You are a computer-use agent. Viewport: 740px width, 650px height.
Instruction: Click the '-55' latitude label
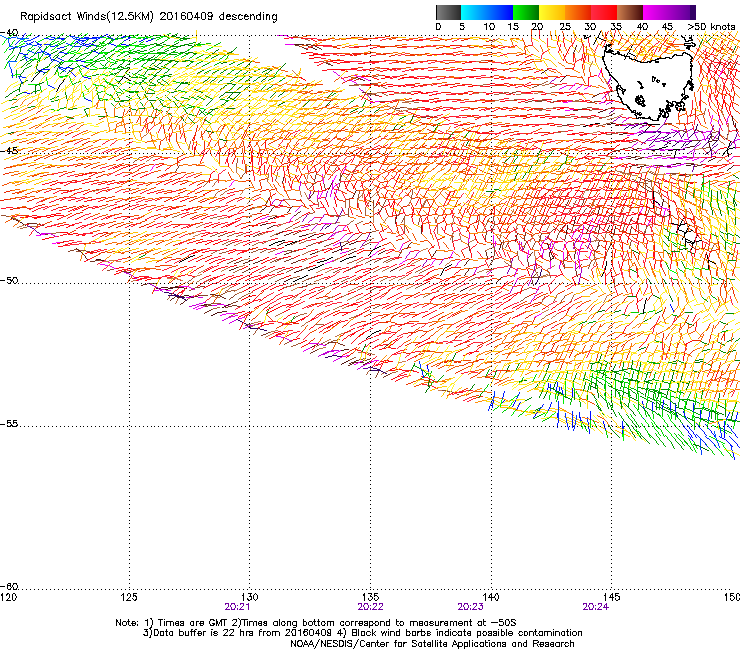tap(9, 423)
